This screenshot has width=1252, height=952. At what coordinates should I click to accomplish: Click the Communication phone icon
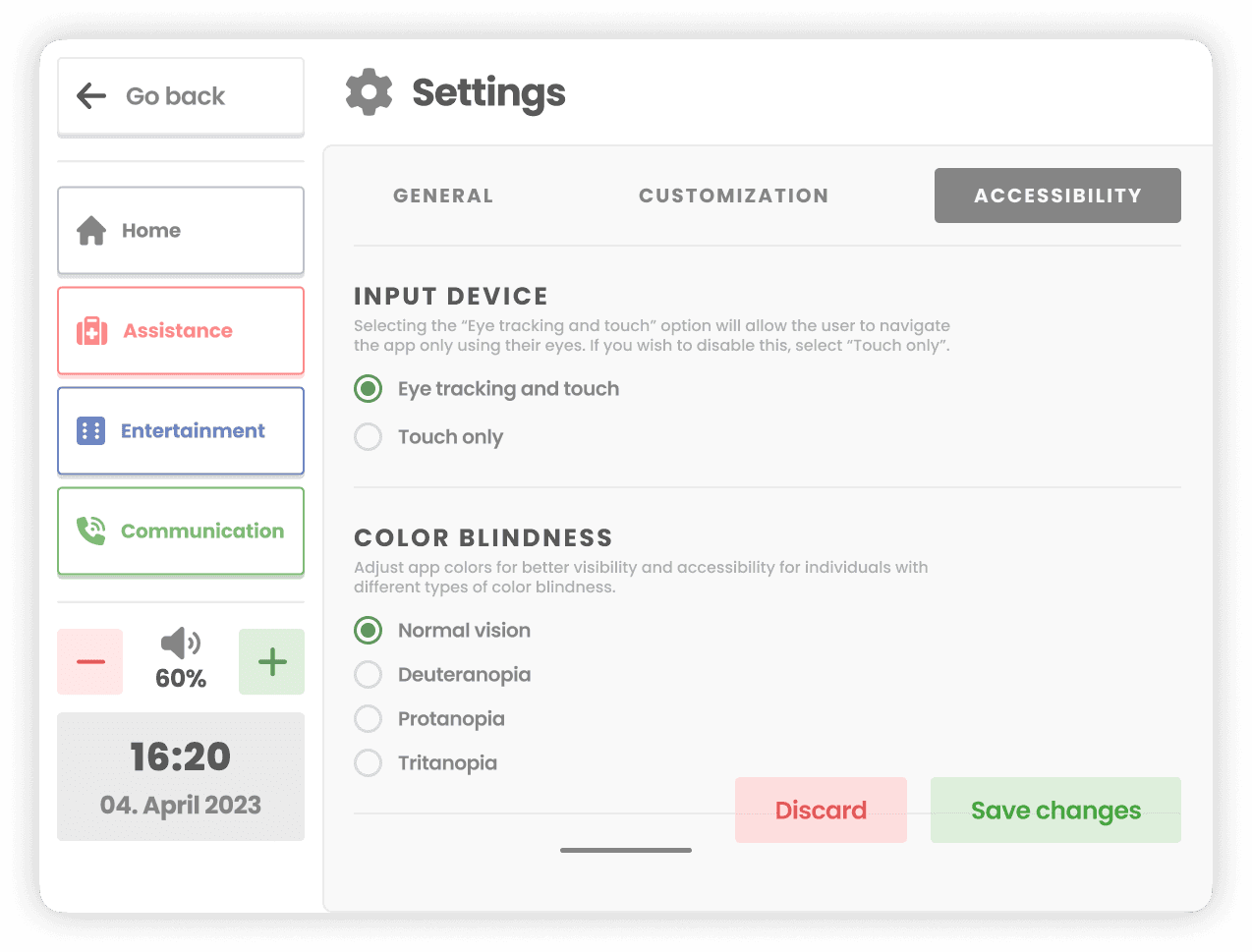tap(89, 531)
